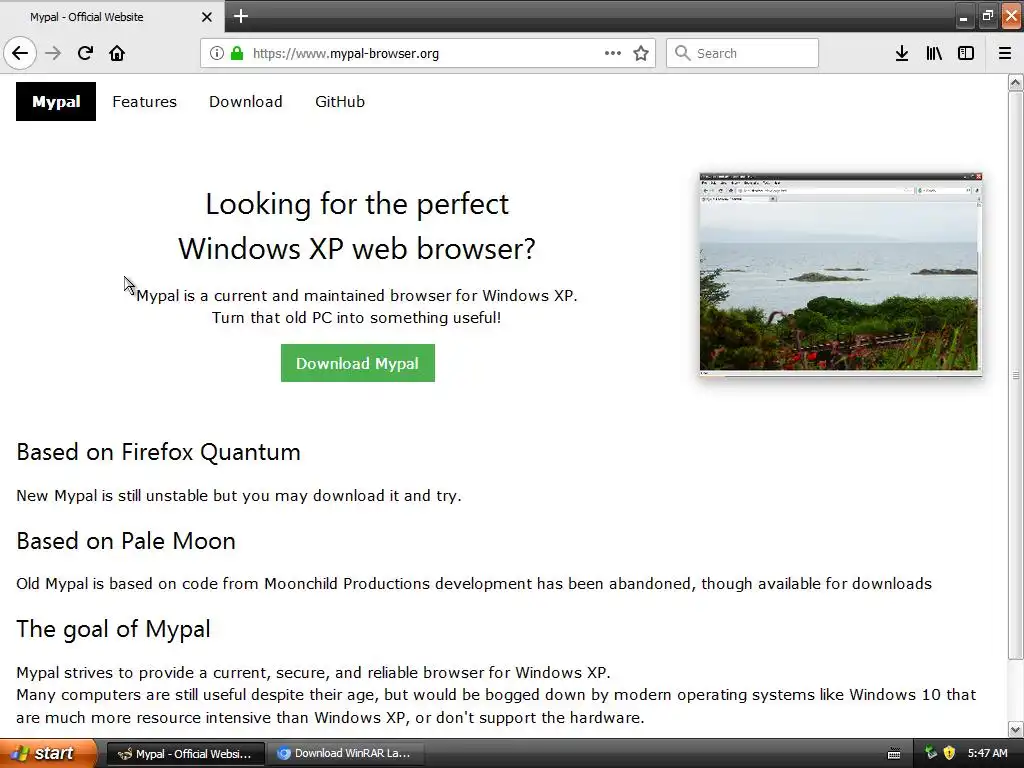This screenshot has width=1024, height=768.
Task: Go back to the previous page
Action: coord(20,53)
